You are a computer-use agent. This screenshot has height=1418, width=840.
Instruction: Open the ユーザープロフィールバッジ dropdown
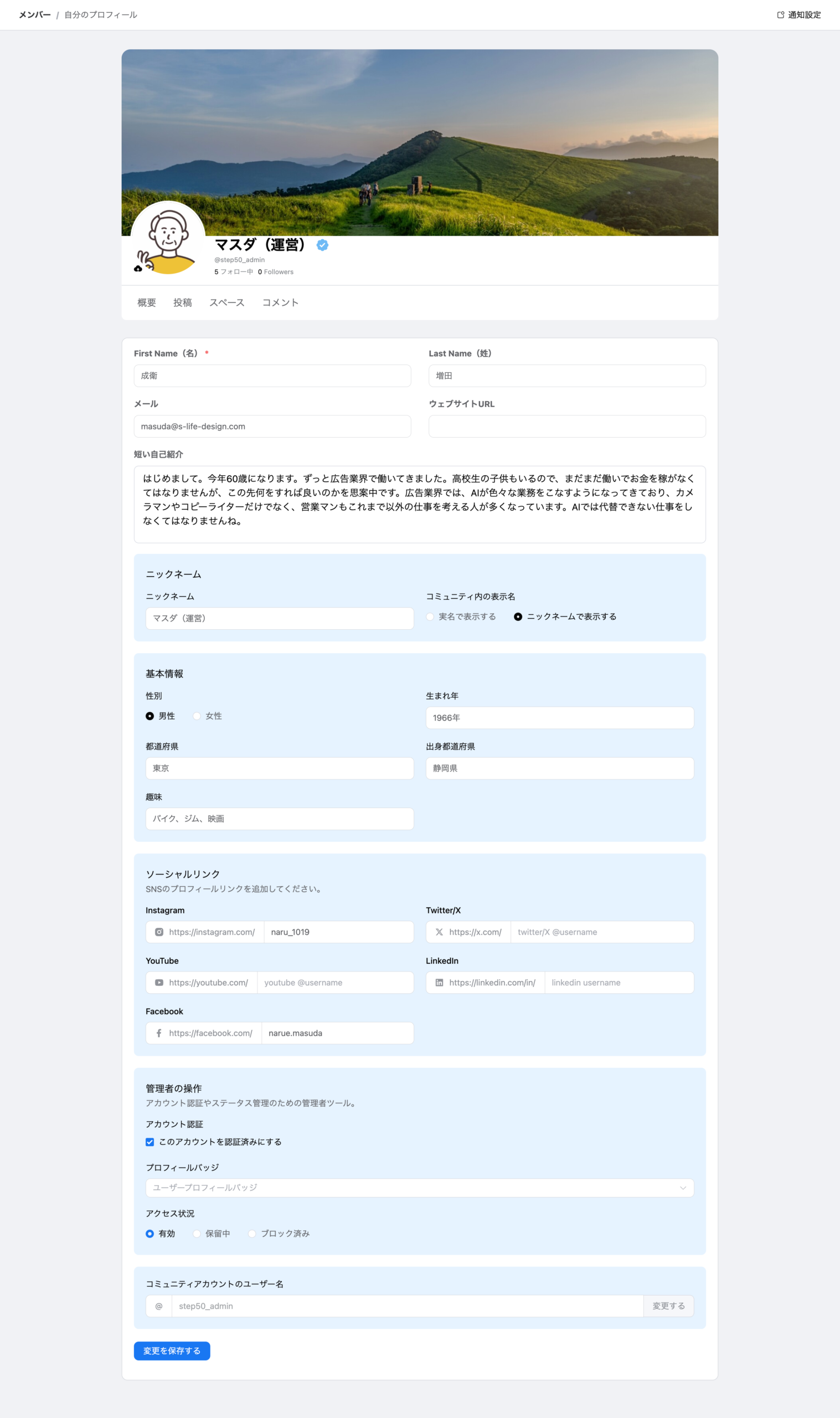click(x=419, y=1187)
